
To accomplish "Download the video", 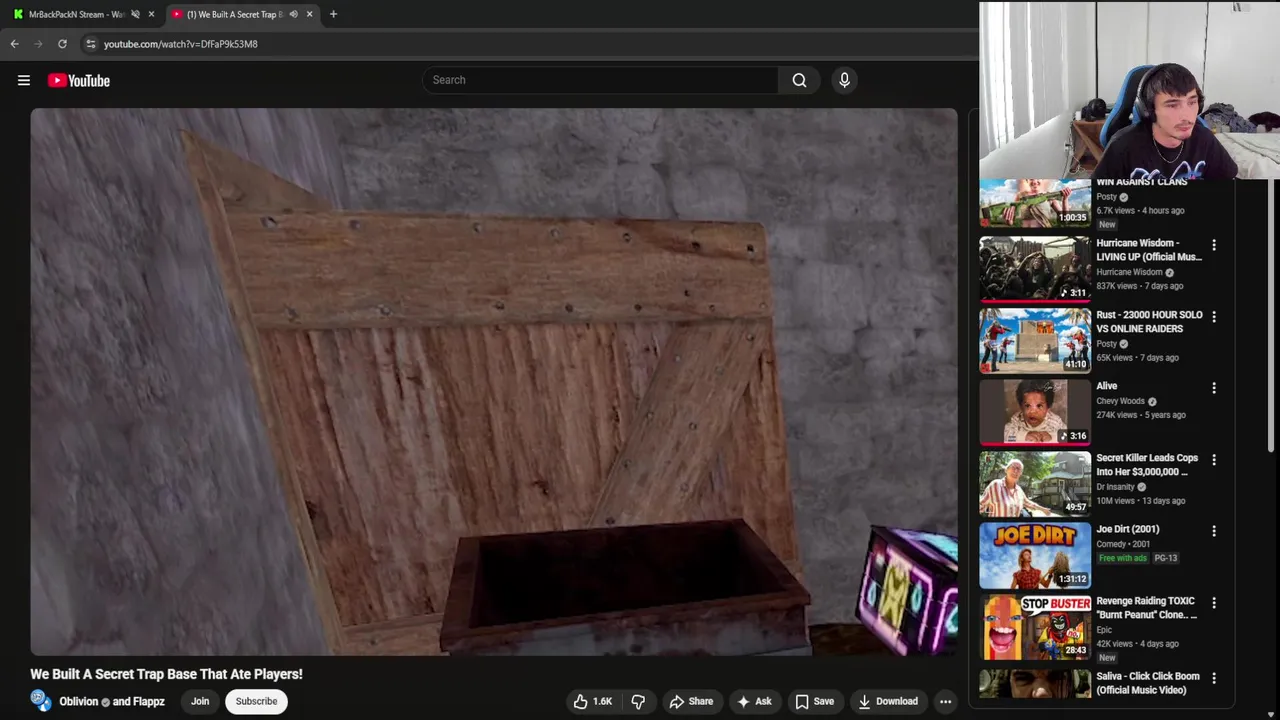I will pyautogui.click(x=888, y=701).
